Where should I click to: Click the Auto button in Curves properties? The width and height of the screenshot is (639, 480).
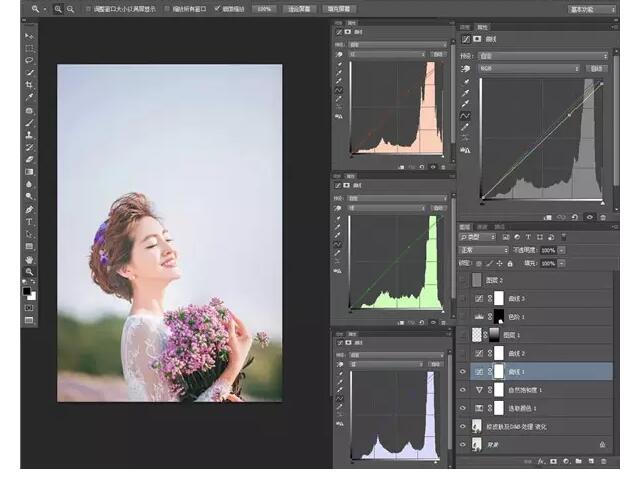tap(597, 68)
